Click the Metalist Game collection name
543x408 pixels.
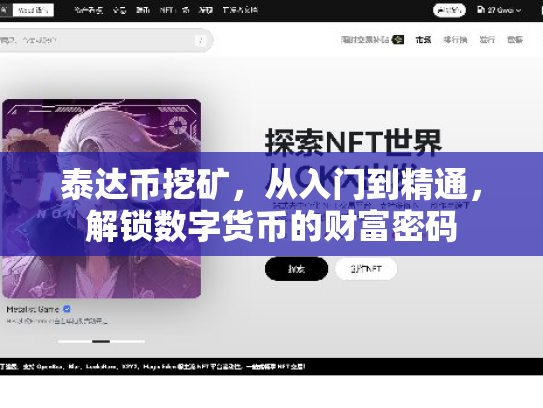[x=33, y=309]
